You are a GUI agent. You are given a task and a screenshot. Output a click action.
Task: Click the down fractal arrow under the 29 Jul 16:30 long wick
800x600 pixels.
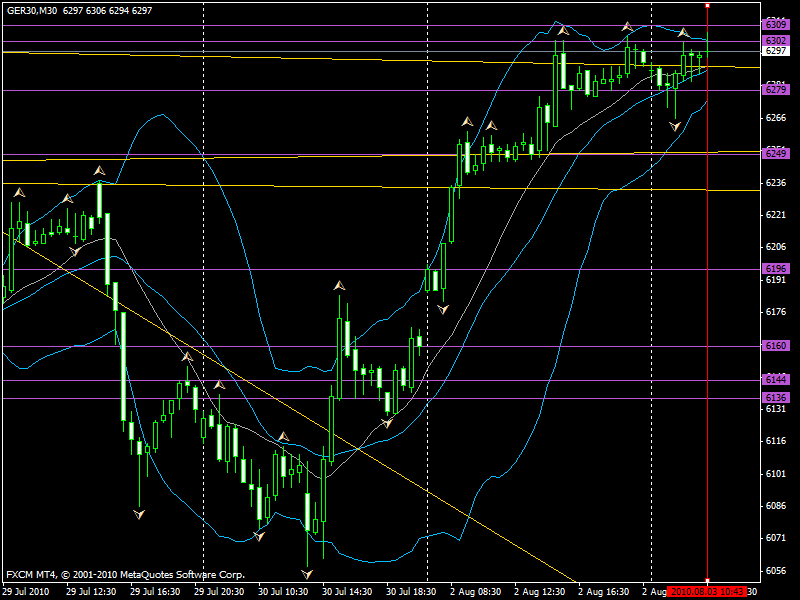tap(139, 514)
